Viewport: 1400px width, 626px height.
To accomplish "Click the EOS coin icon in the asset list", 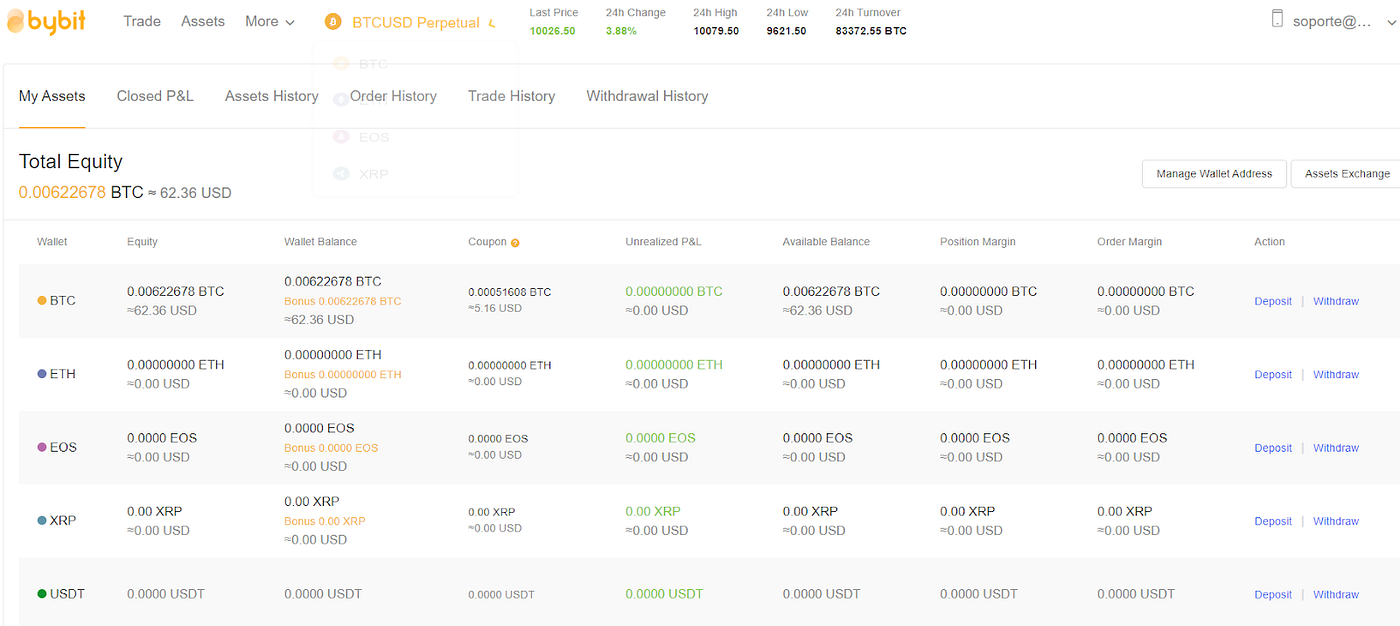I will pyautogui.click(x=40, y=447).
